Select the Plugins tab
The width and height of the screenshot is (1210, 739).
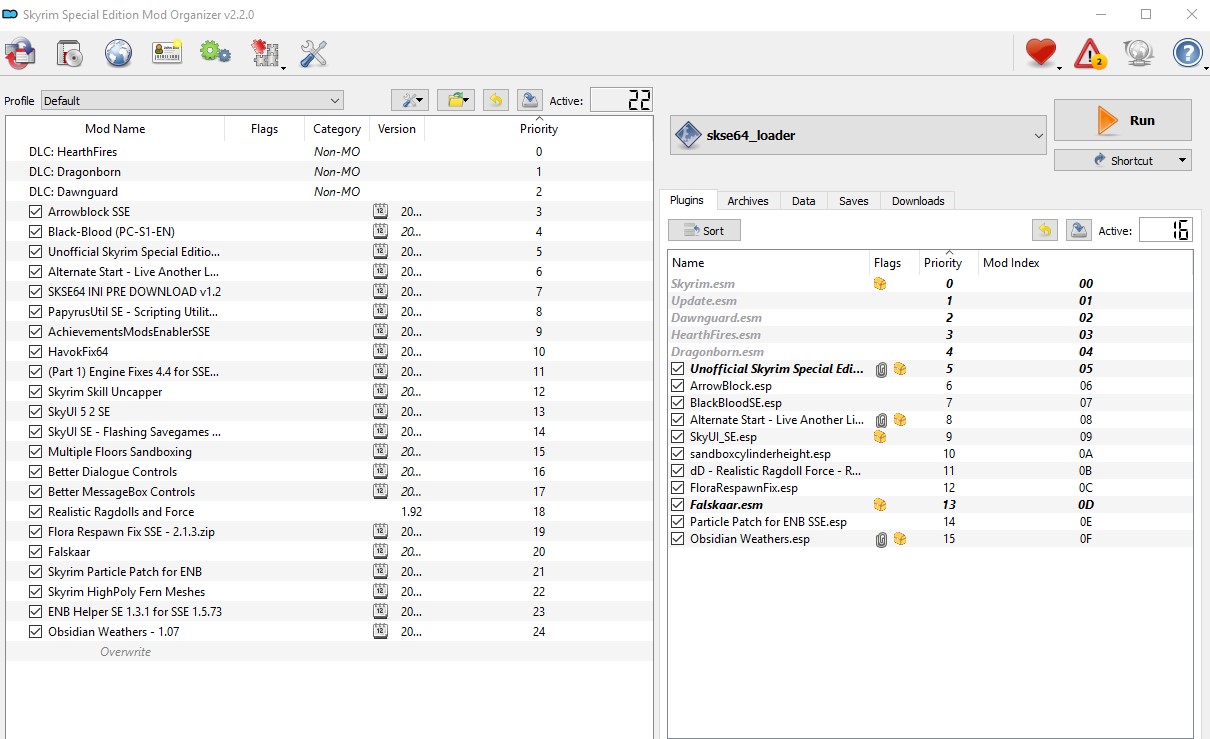(687, 200)
